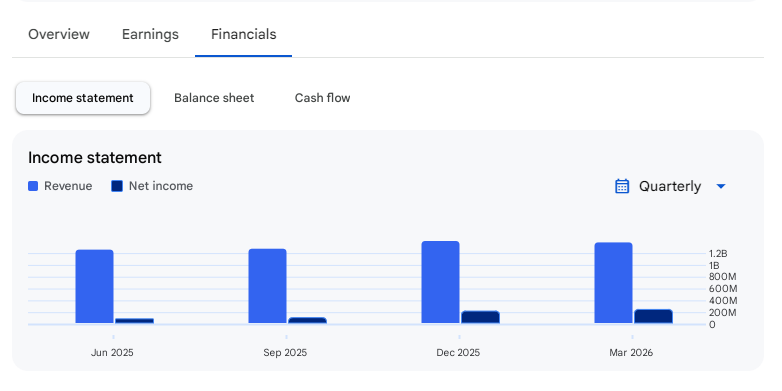Click the Jun 2025 revenue bar

[x=95, y=287]
